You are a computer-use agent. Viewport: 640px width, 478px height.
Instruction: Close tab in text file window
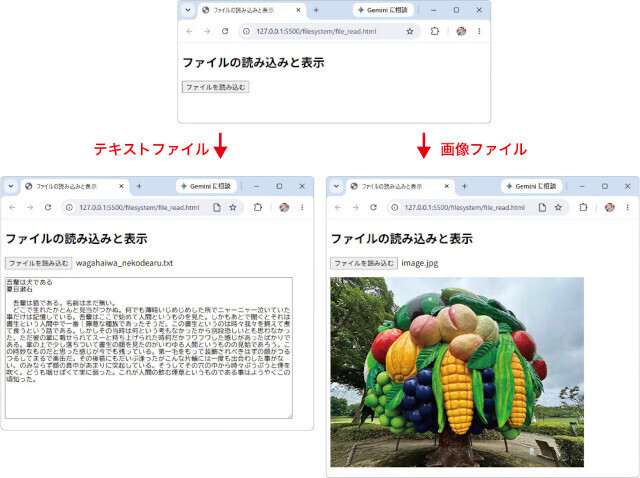click(121, 187)
